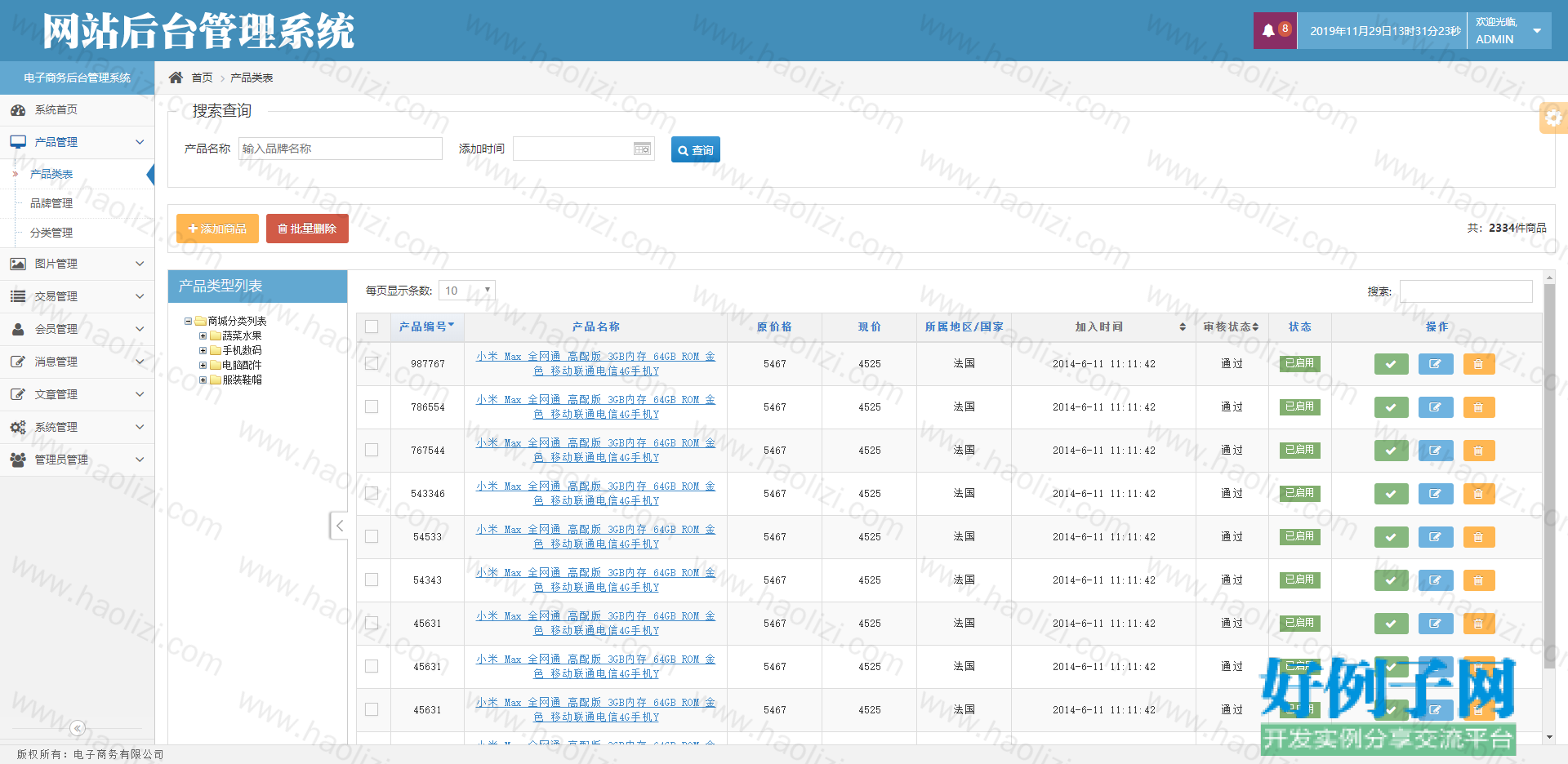Focus the table 搜索 input box

point(1466,291)
